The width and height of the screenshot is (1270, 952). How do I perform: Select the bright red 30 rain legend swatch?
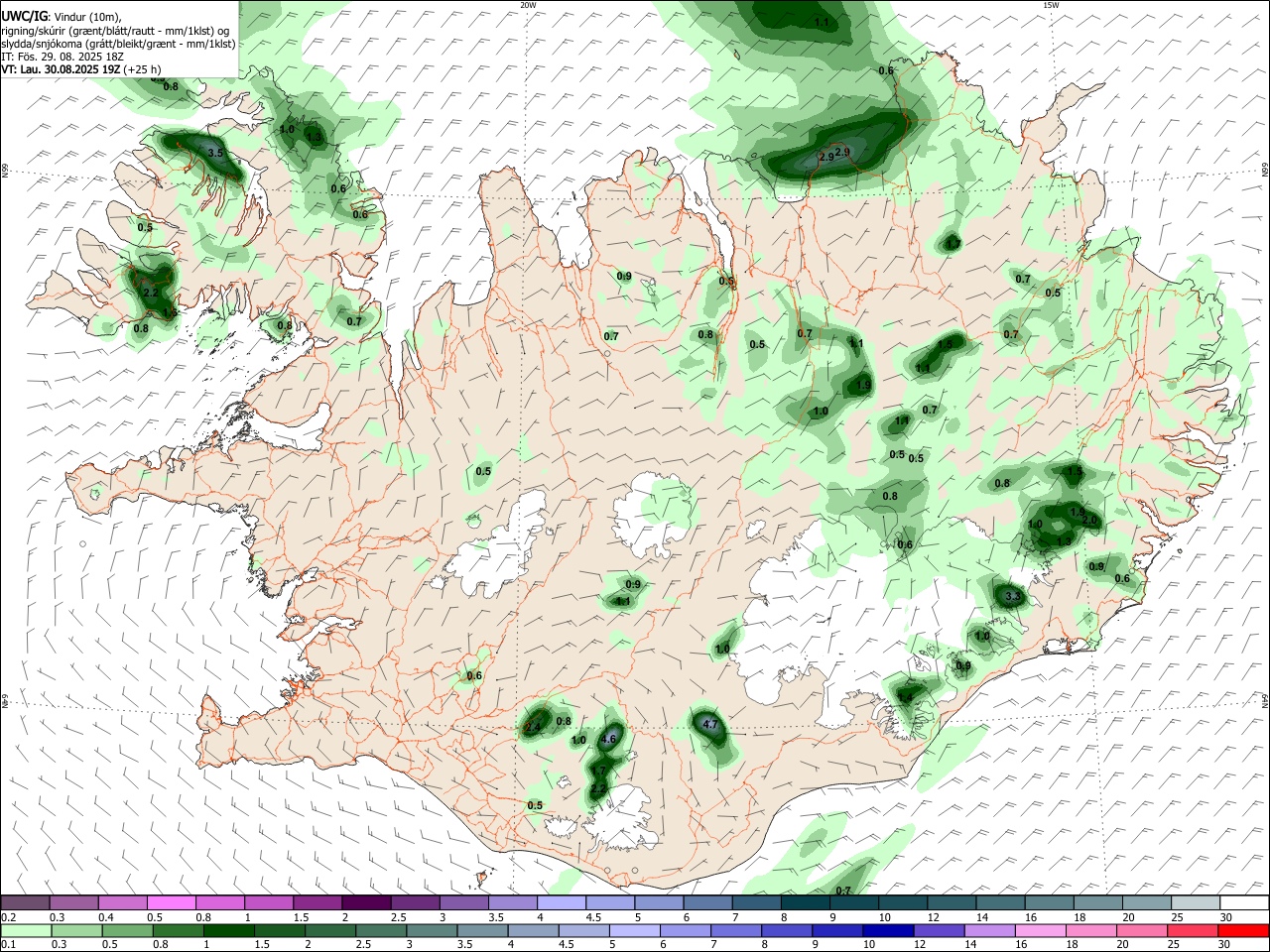pos(1243,931)
